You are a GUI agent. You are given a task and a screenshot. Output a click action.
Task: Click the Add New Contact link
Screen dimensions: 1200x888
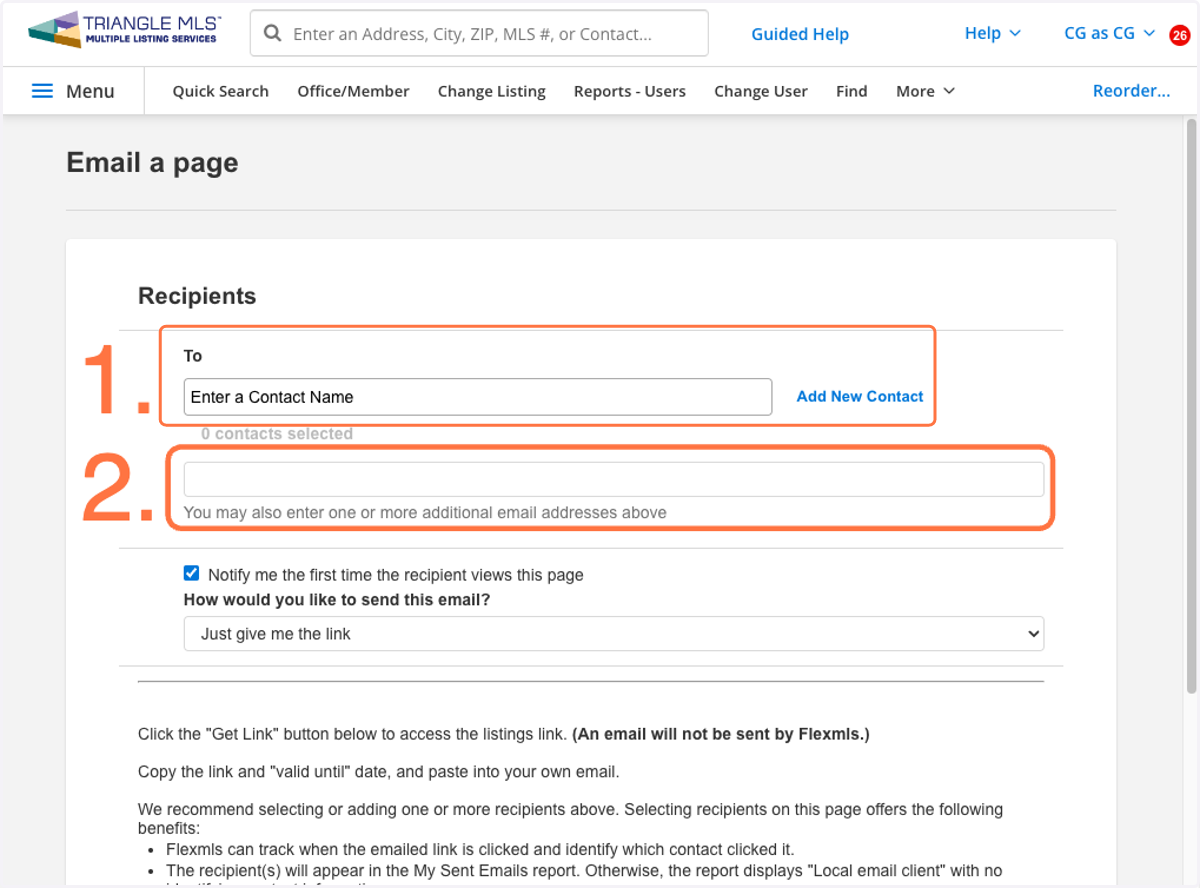tap(860, 396)
